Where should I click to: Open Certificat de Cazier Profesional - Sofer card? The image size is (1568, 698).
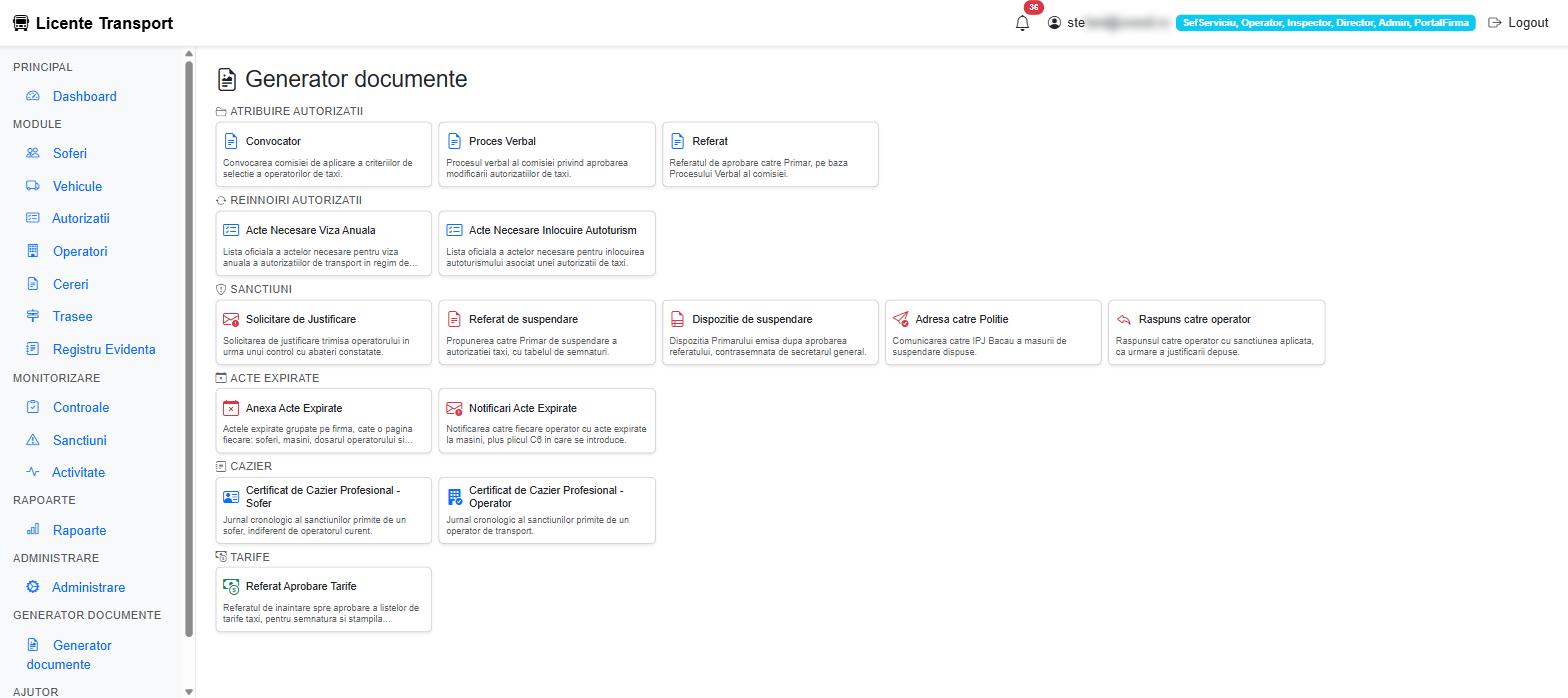point(324,510)
